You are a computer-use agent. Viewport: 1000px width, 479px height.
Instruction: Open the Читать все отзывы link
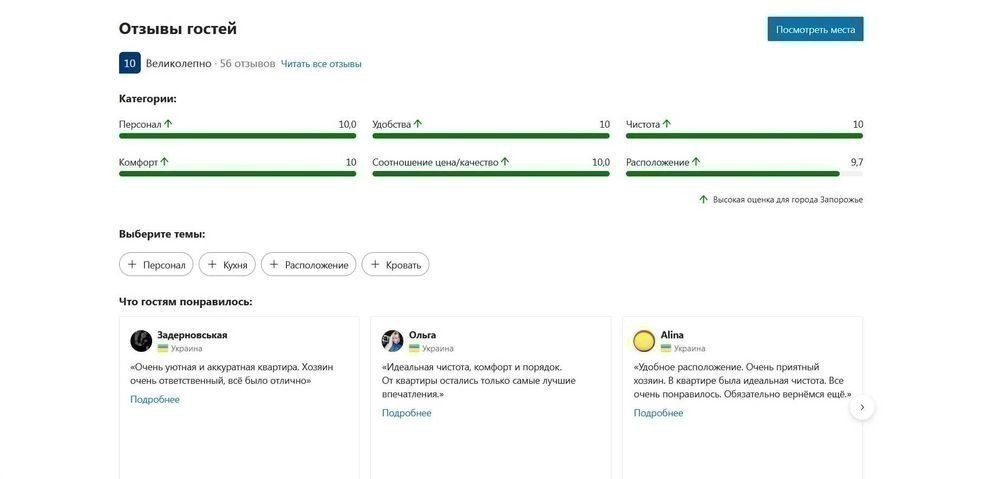coord(321,64)
